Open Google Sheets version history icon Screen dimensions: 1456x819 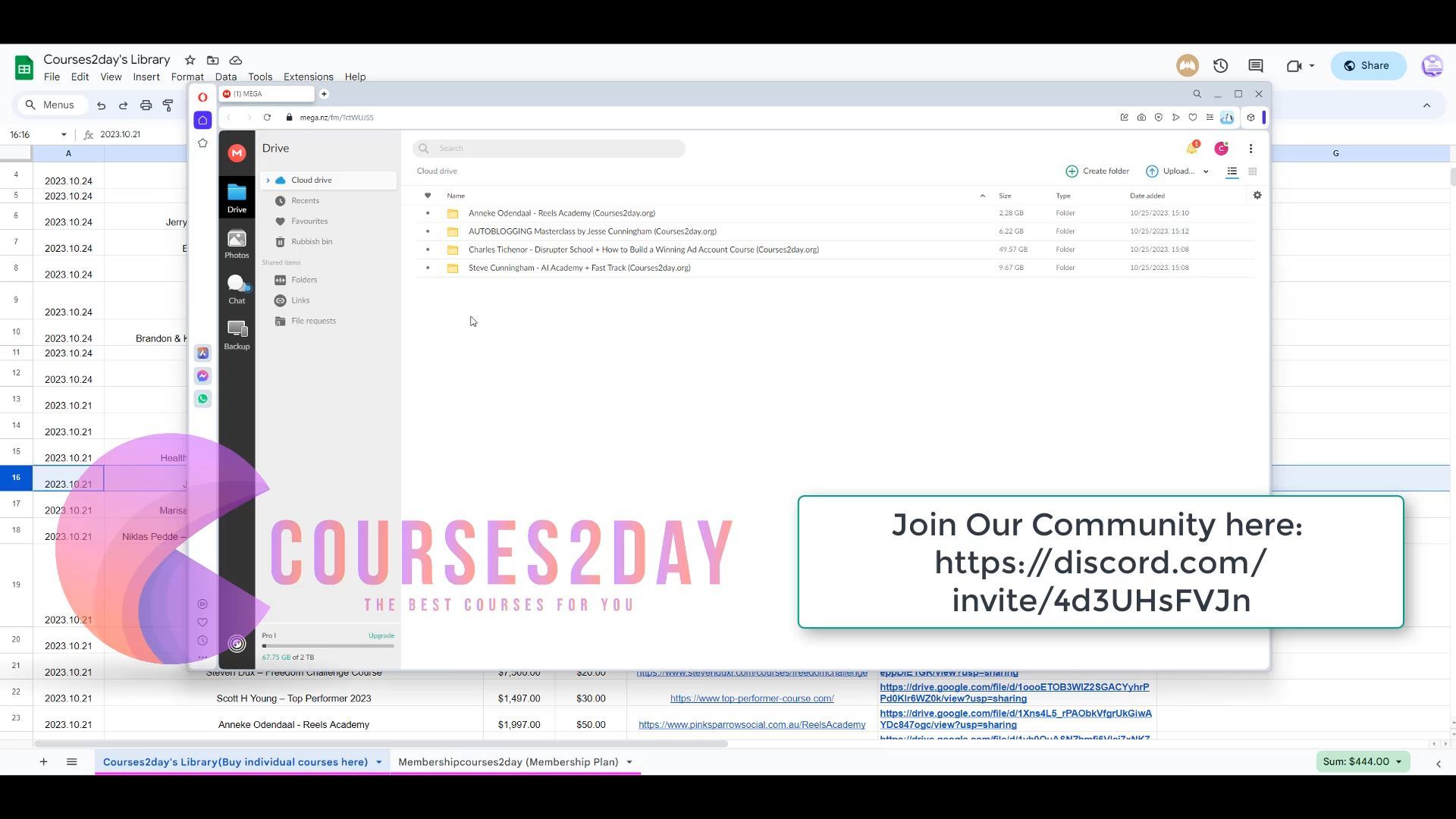coord(1220,66)
